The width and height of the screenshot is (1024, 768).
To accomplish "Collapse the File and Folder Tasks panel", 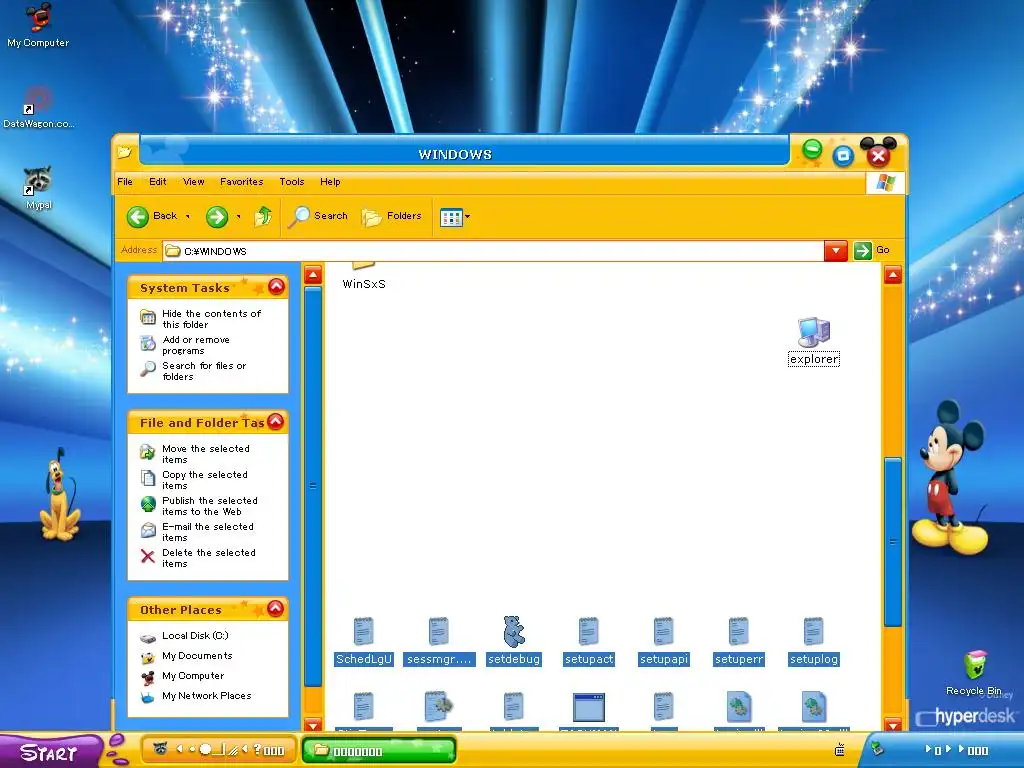I will [276, 422].
